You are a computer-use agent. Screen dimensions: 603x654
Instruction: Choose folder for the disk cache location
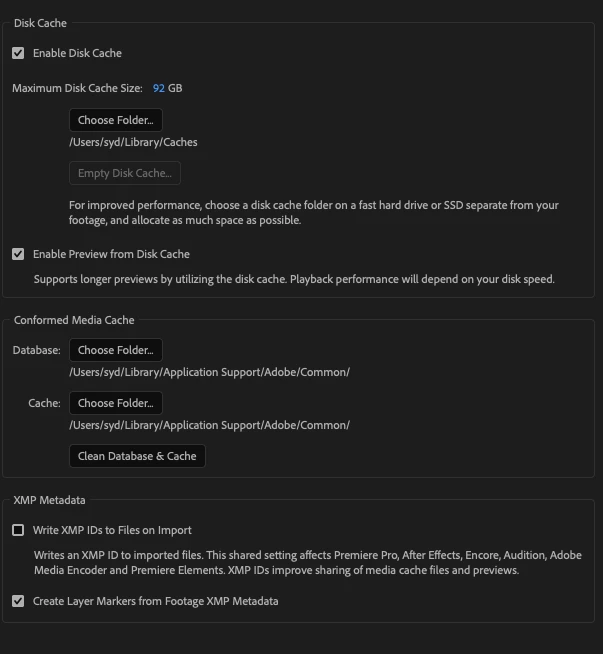pyautogui.click(x=116, y=120)
